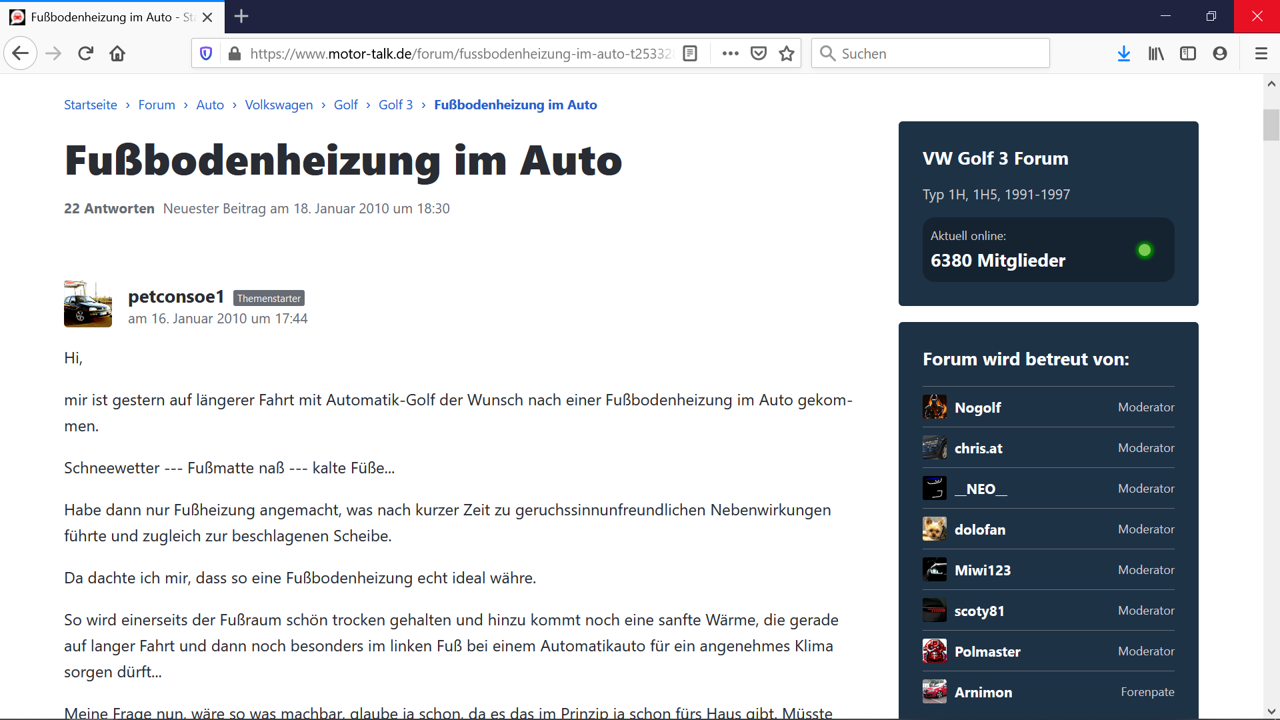This screenshot has height=720, width=1280.
Task: Open tracking protection shield info
Action: click(206, 53)
